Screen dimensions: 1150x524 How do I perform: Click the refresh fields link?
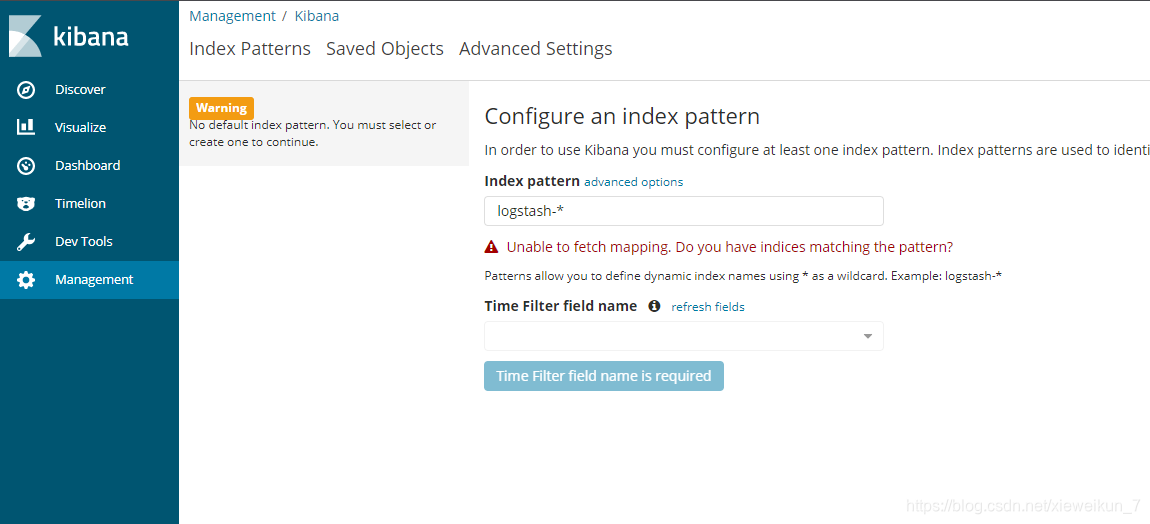pos(708,307)
